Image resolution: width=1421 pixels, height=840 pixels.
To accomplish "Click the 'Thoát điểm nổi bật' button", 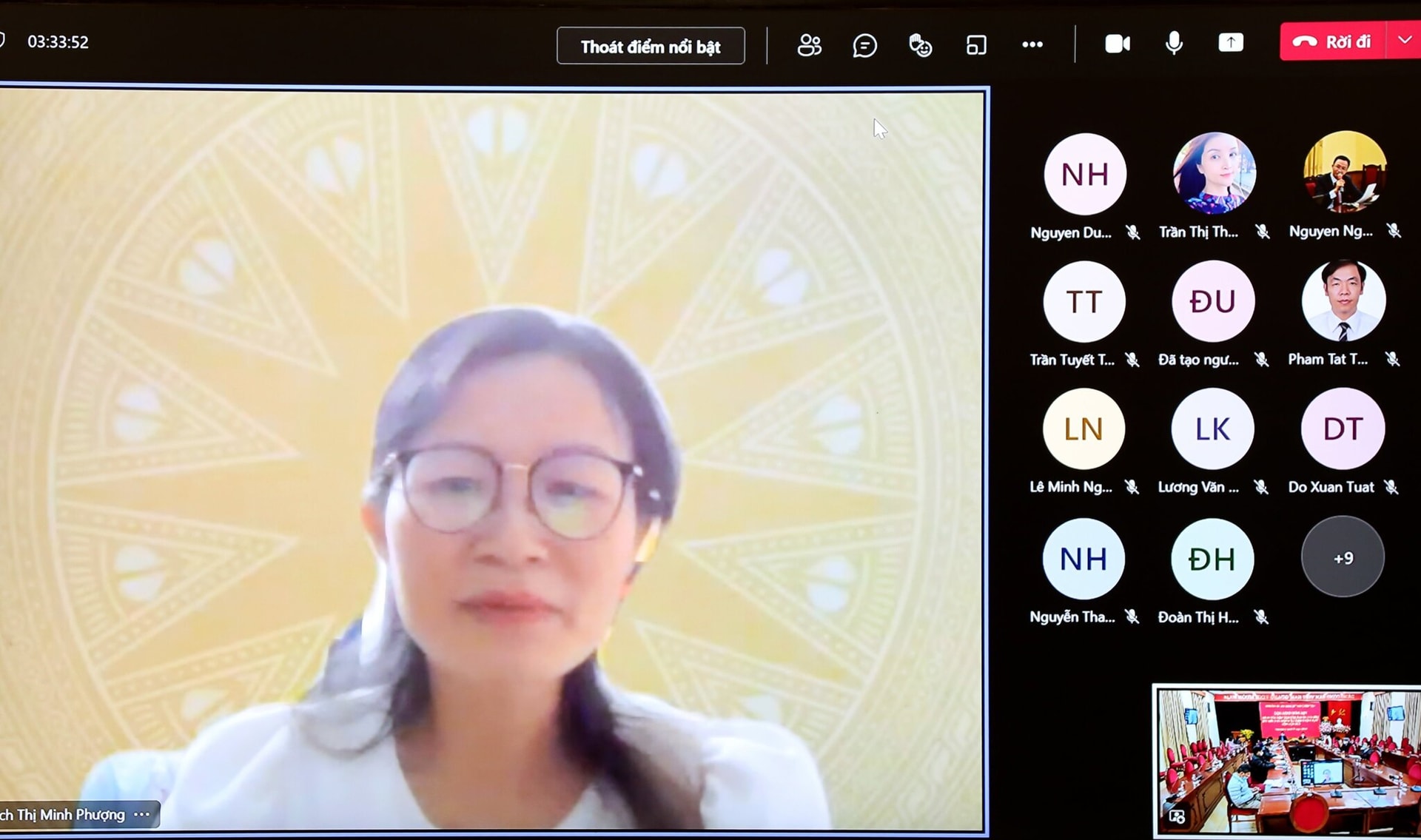I will 651,46.
